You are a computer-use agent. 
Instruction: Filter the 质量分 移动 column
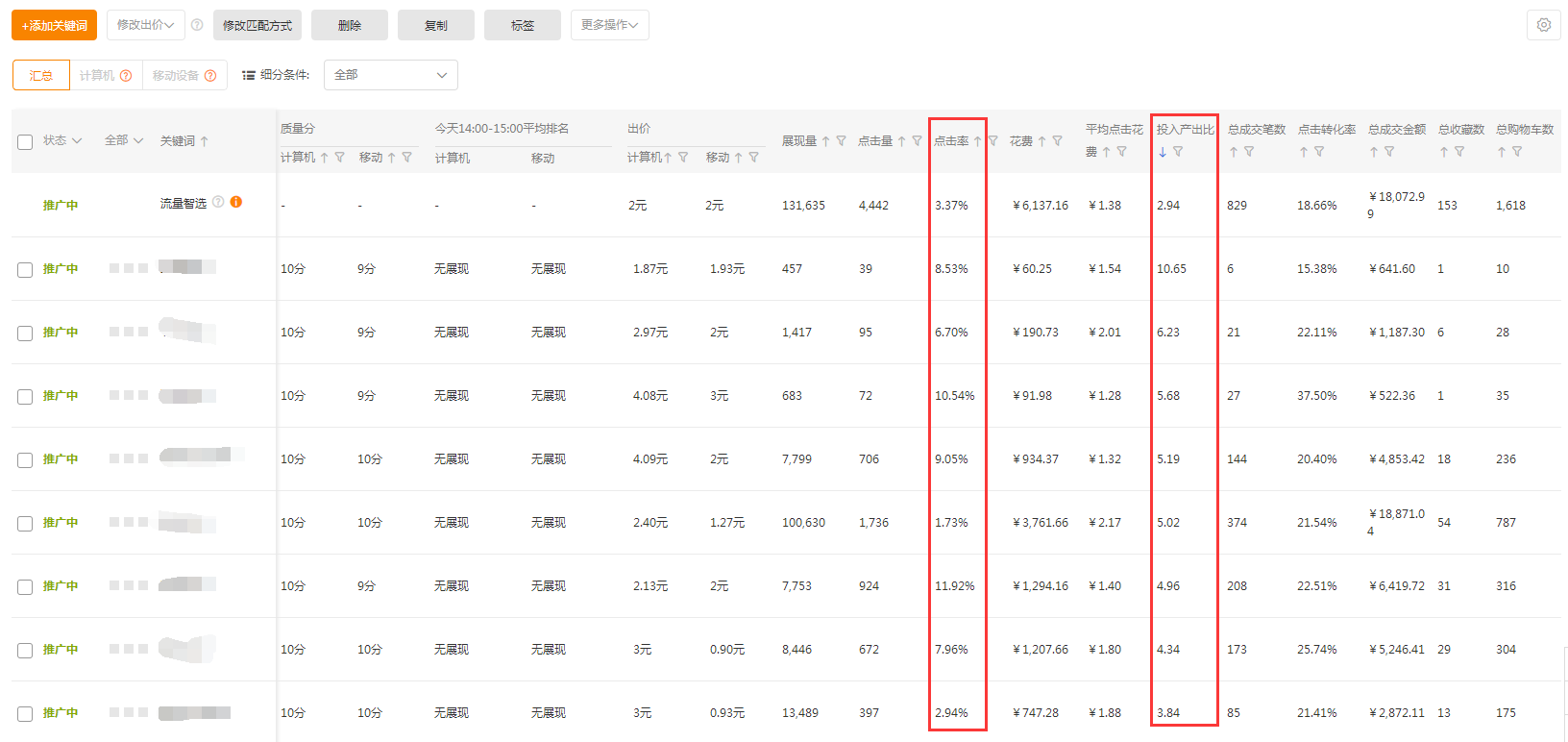pyautogui.click(x=407, y=158)
